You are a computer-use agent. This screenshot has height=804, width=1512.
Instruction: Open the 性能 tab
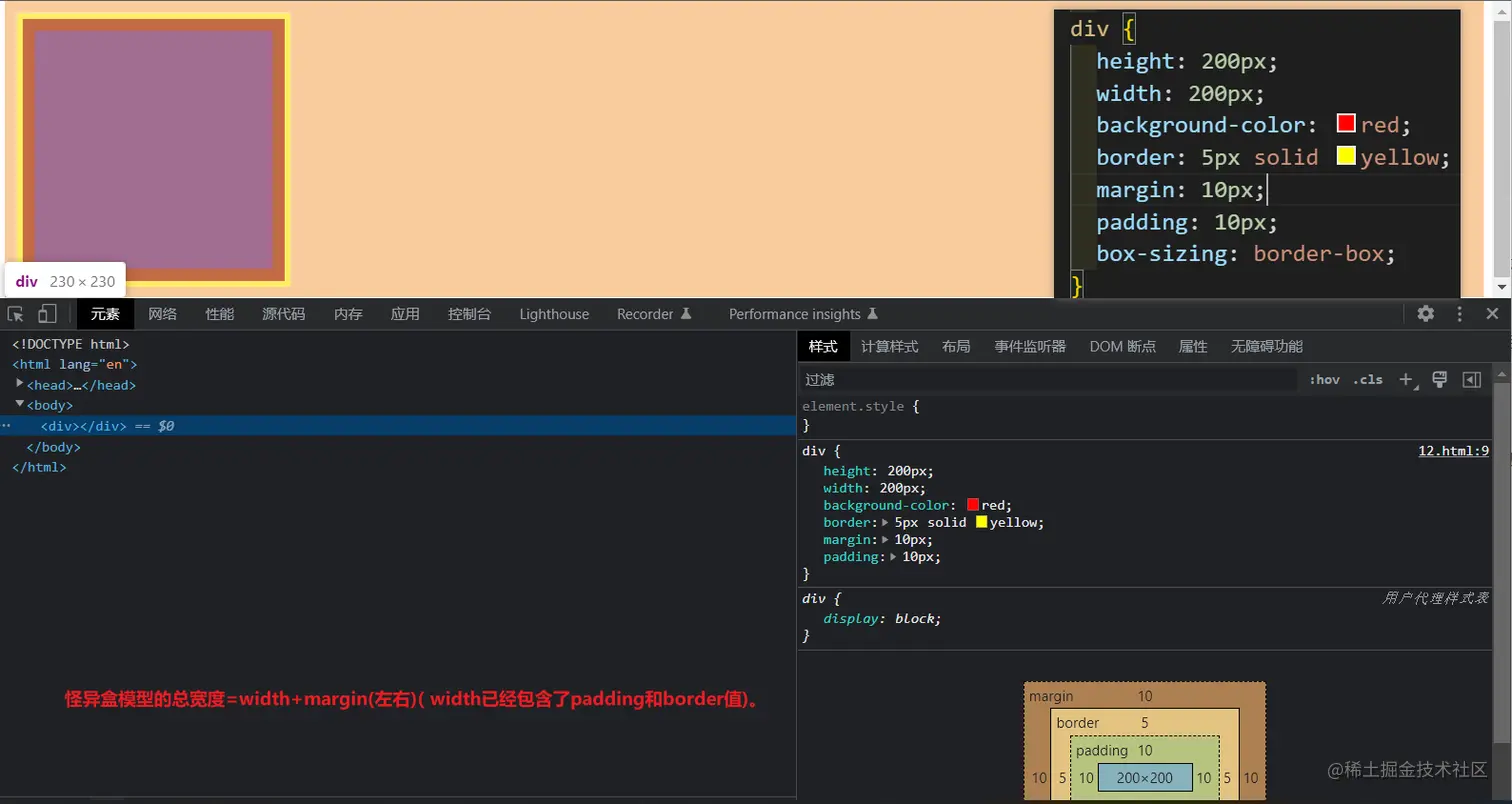click(x=220, y=314)
